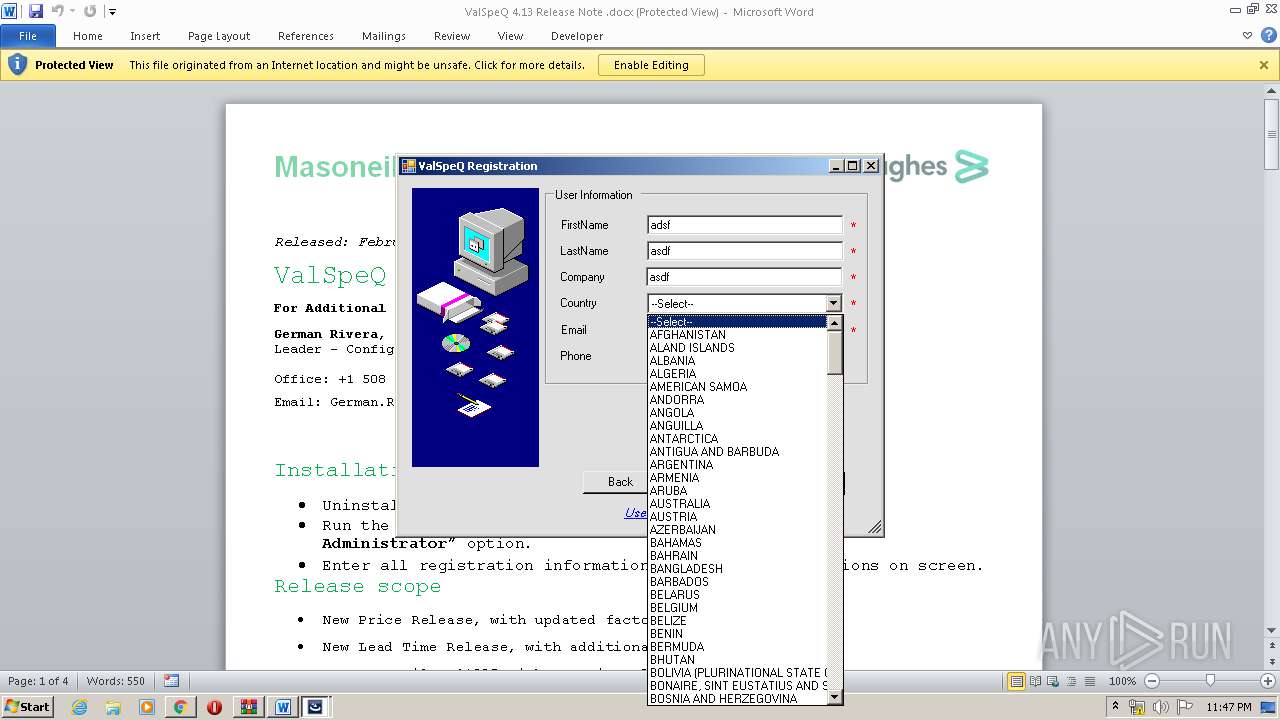Click the Save icon in Quick Access Toolbar
Viewport: 1280px width, 720px height.
(36, 11)
